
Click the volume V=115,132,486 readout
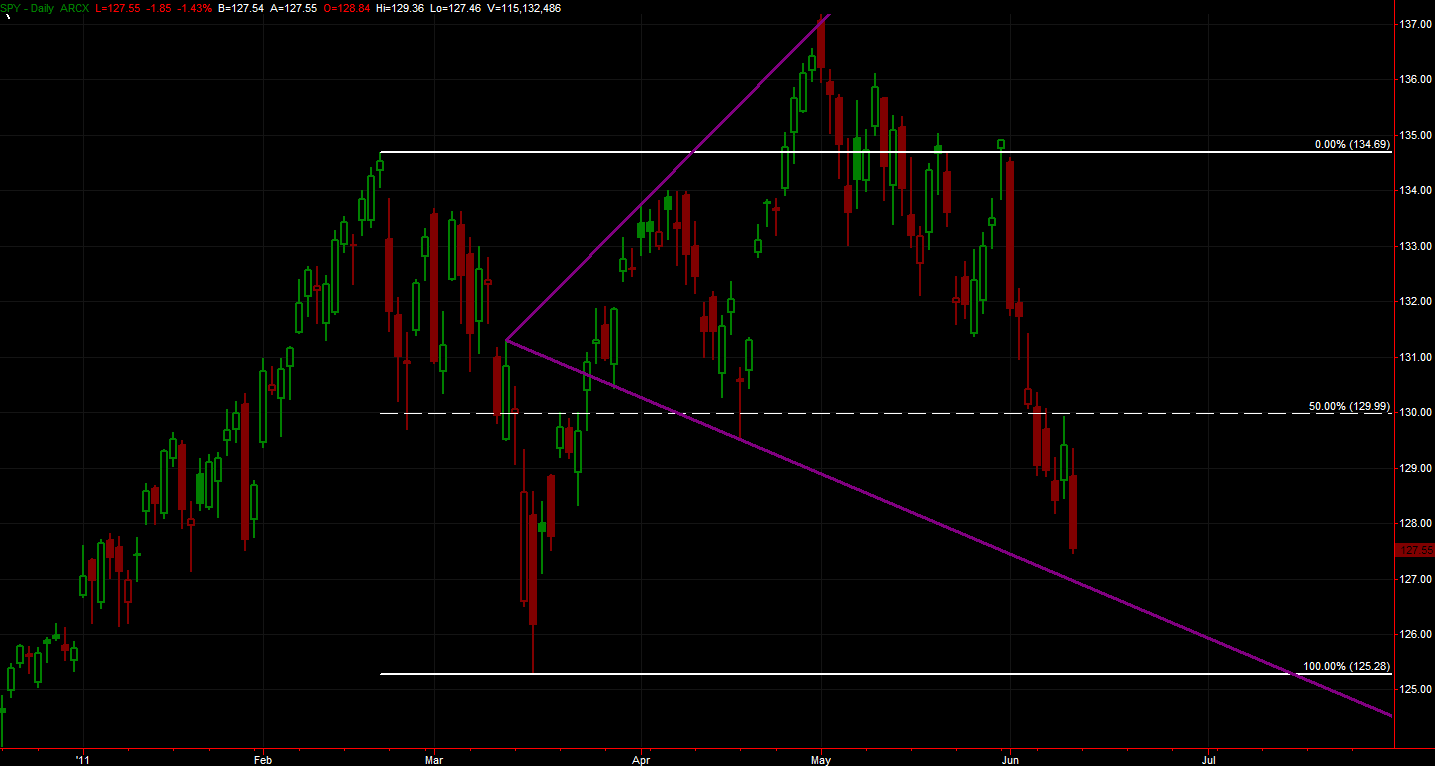coord(525,7)
